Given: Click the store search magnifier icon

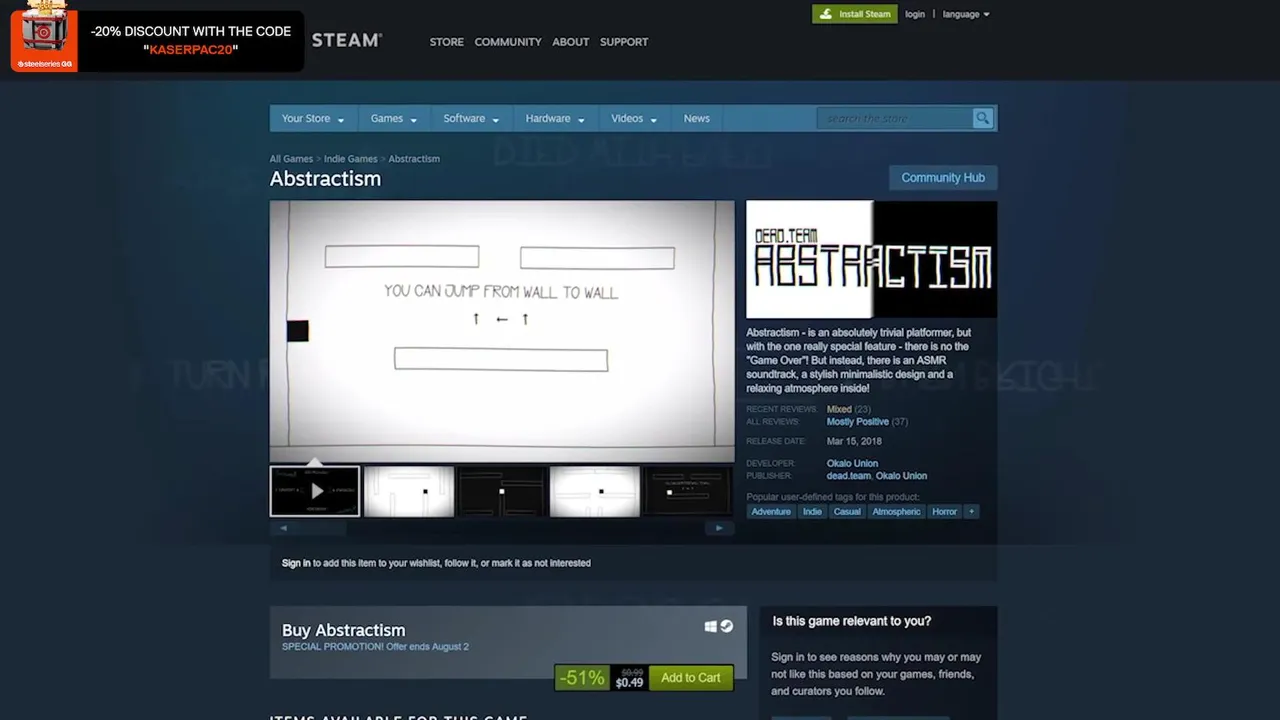Looking at the screenshot, I should click(983, 118).
